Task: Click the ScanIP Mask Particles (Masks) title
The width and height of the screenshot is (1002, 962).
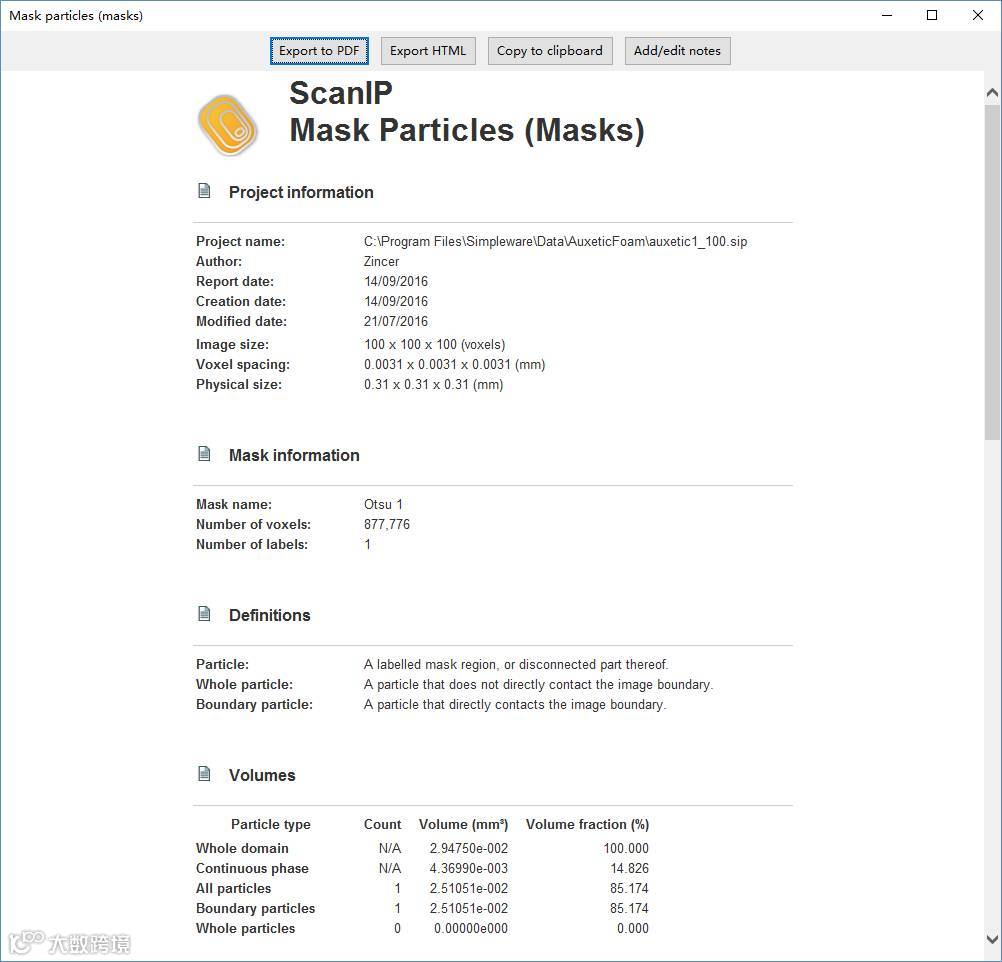Action: point(467,112)
